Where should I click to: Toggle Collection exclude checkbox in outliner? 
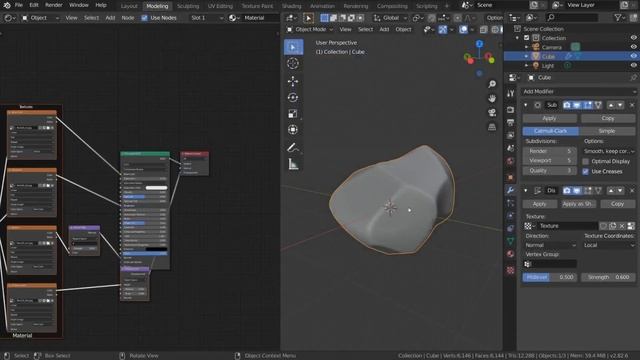tap(527, 38)
